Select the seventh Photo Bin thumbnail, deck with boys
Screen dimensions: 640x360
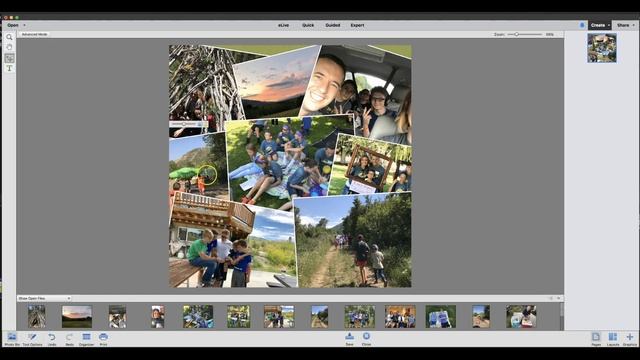point(279,317)
